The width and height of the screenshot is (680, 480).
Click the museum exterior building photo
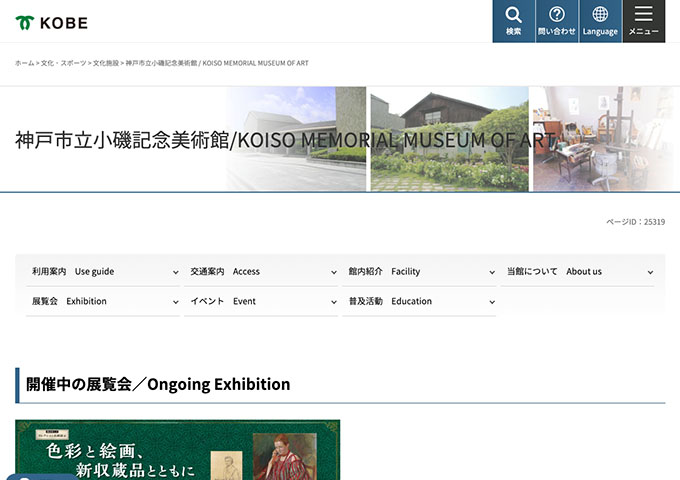pyautogui.click(x=296, y=139)
